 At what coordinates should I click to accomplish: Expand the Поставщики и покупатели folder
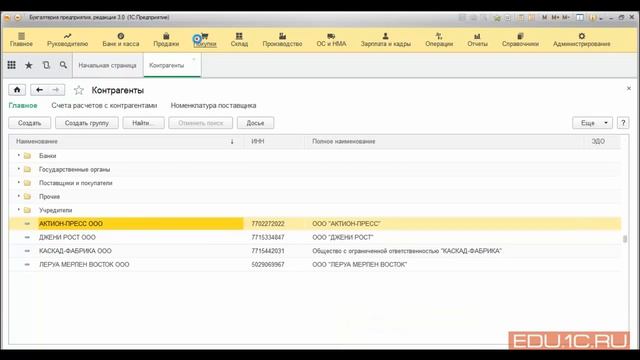[x=18, y=183]
